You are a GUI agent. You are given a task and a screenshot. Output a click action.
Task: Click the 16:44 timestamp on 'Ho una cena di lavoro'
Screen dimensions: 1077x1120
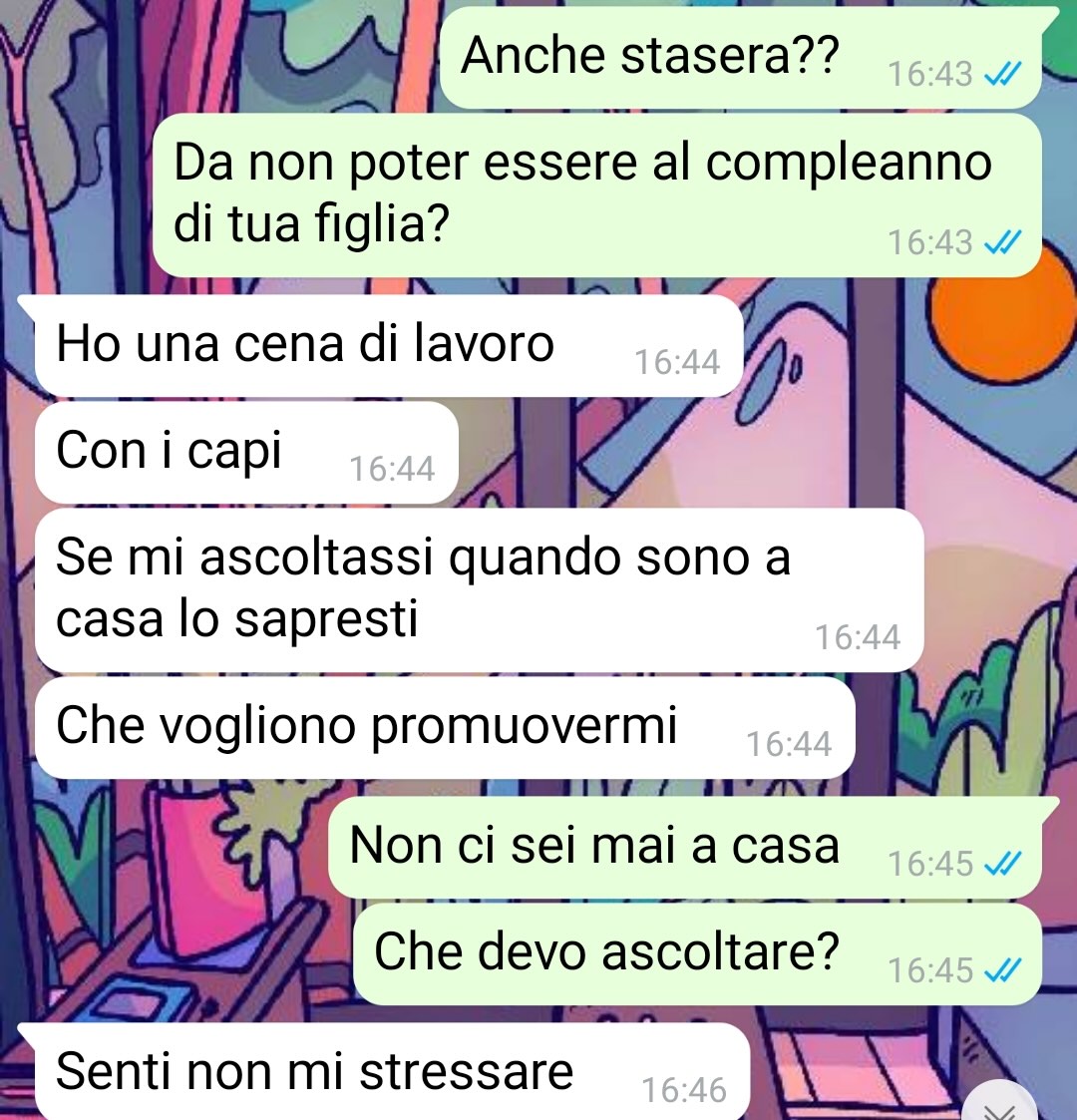(x=677, y=362)
